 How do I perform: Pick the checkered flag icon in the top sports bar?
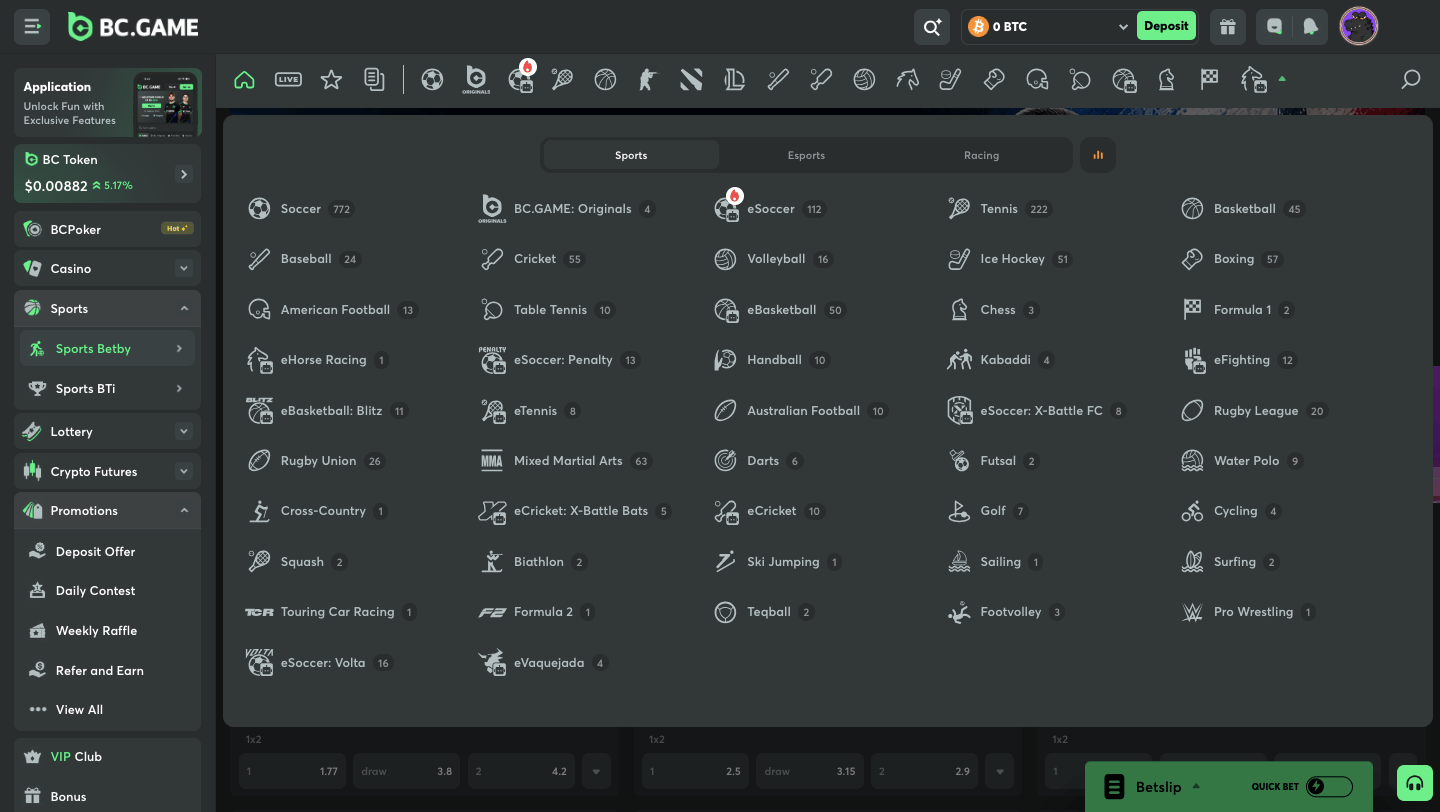[1209, 79]
